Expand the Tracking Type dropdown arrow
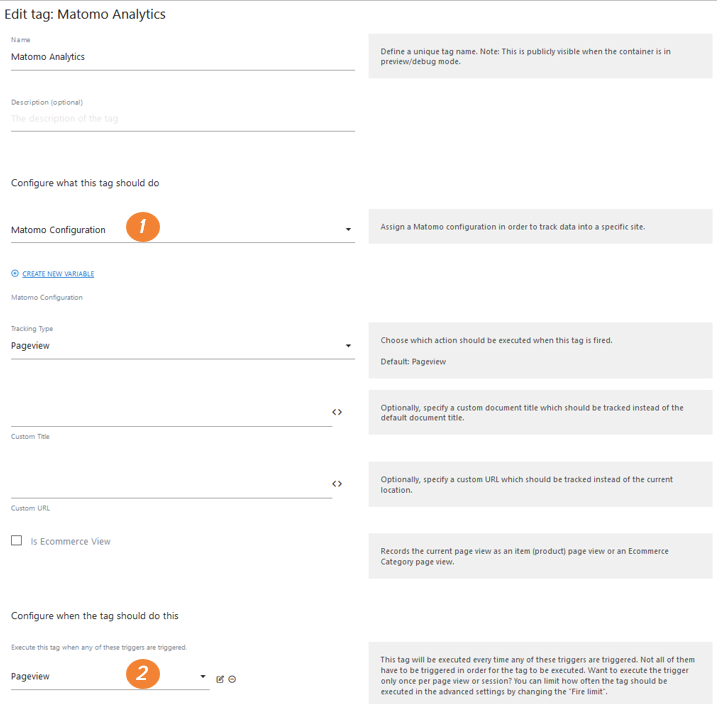This screenshot has width=717, height=704. tap(348, 346)
